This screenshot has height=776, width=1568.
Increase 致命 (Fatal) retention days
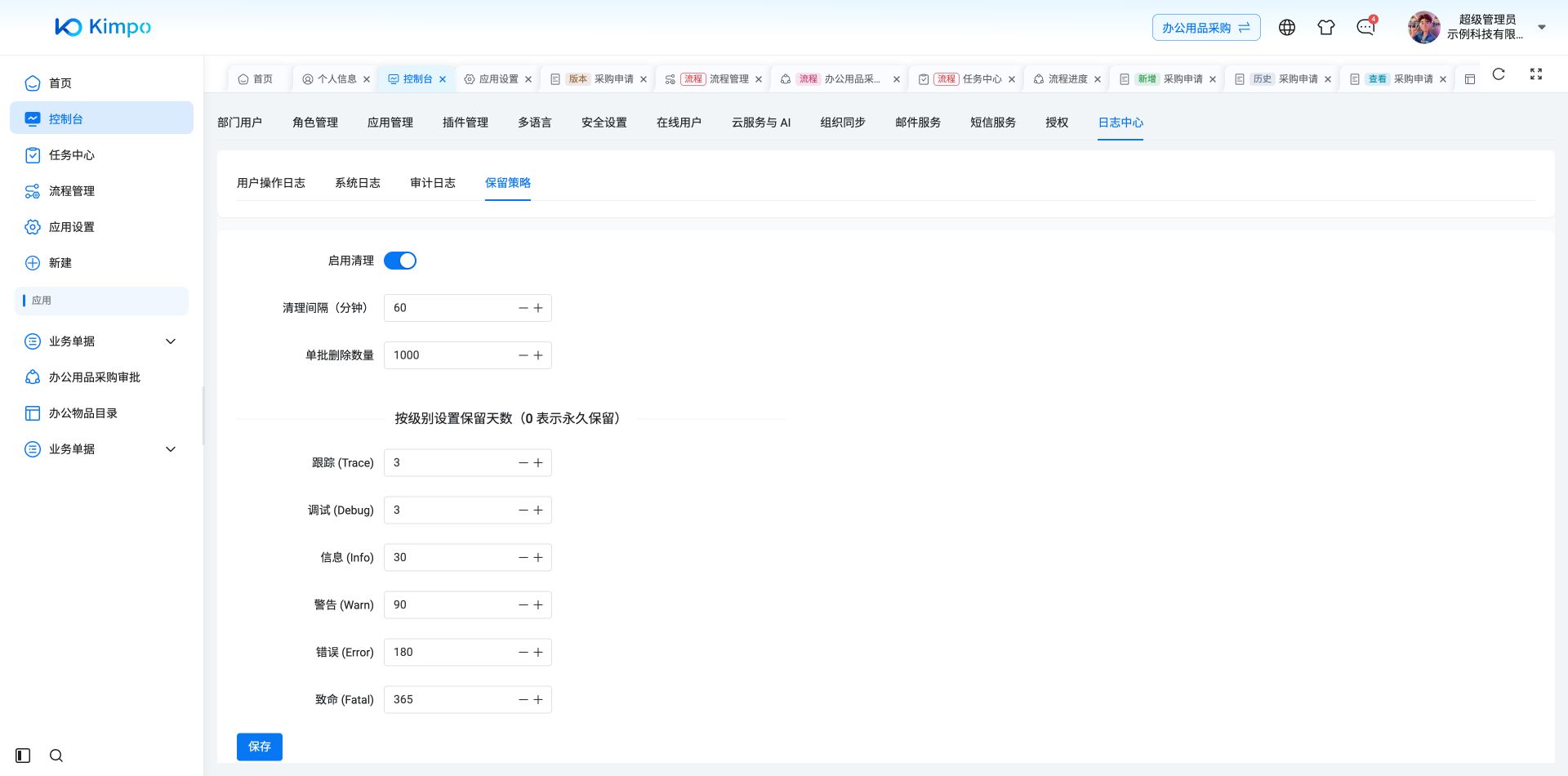click(538, 700)
